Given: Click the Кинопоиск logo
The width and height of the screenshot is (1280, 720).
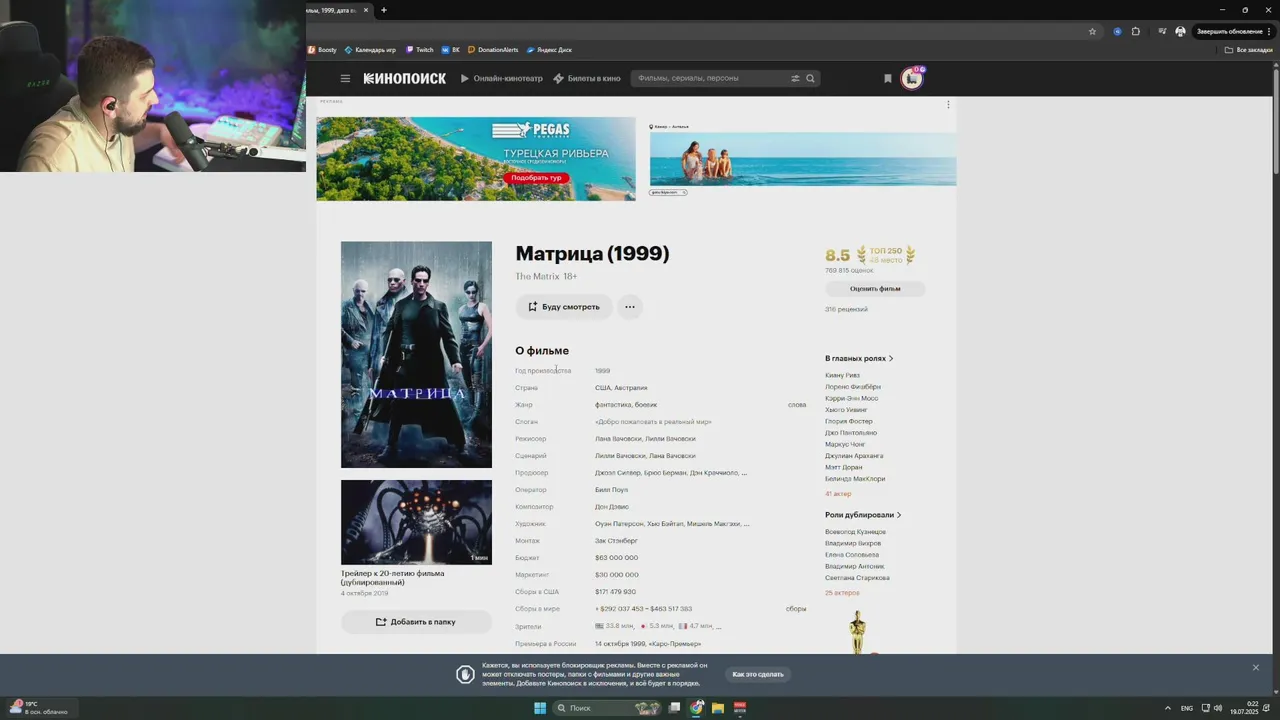Looking at the screenshot, I should (405, 78).
